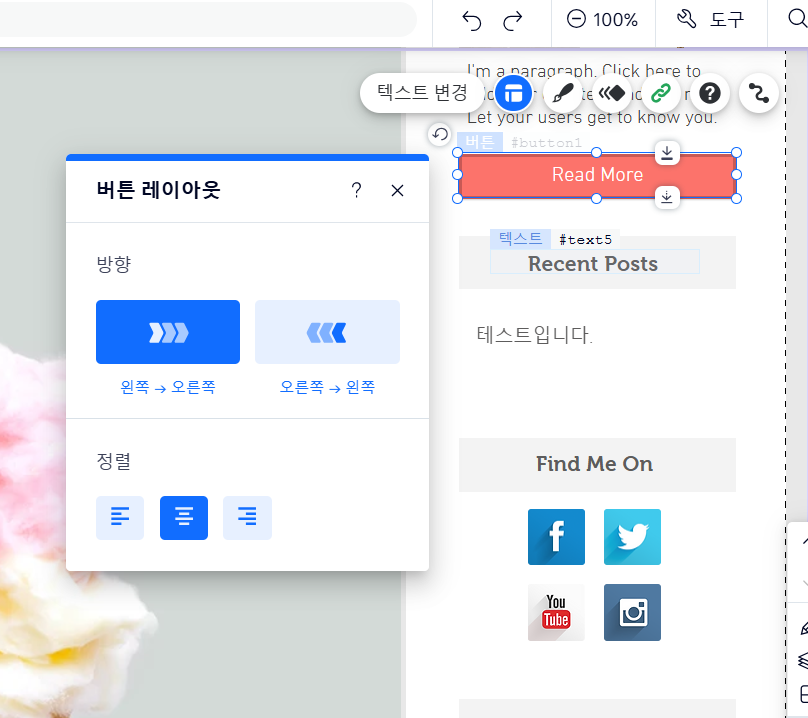Click the 텍스트 element label tag
Viewport: 808px width, 718px height.
(520, 239)
